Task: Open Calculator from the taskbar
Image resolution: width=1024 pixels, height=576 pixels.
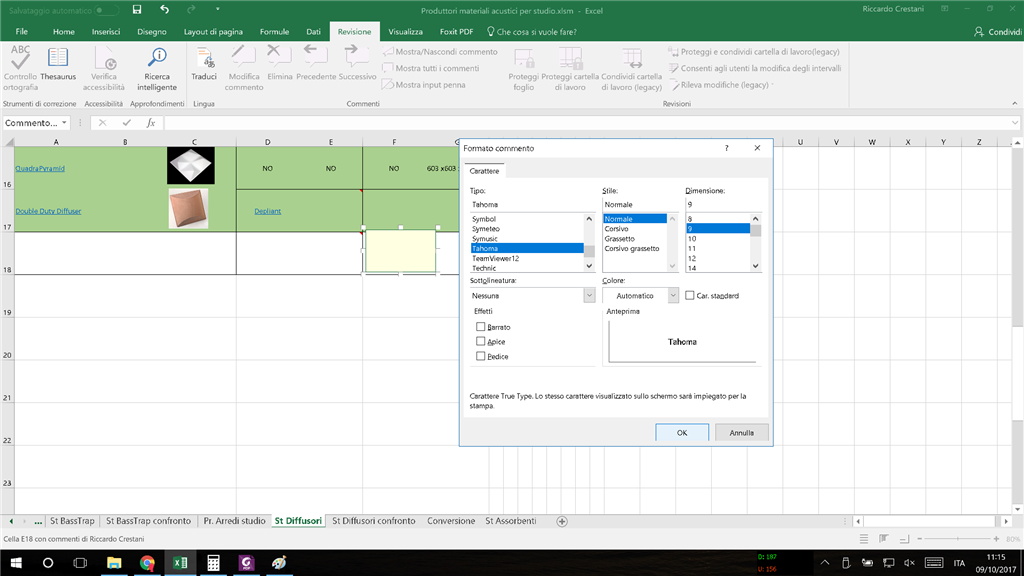Action: pos(213,562)
